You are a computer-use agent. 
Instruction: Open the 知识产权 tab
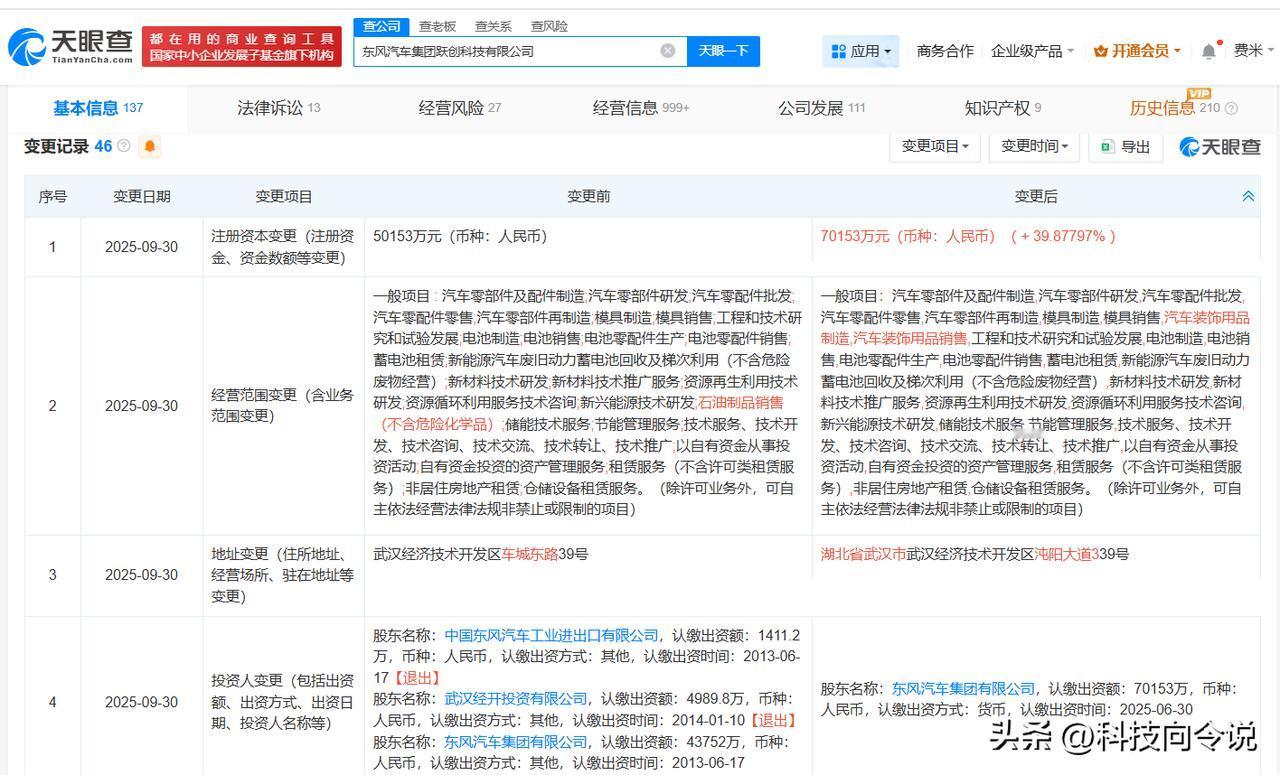1003,108
